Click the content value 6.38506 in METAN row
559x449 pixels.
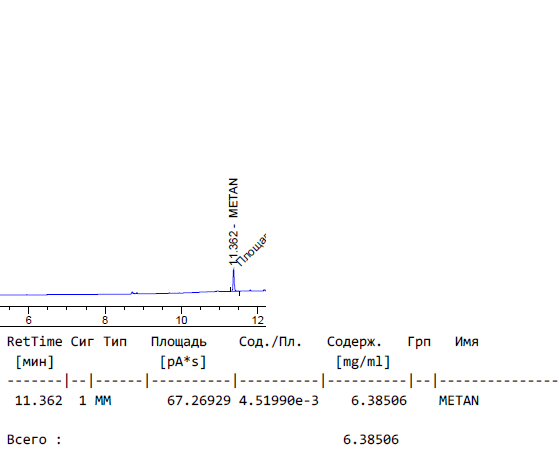point(379,400)
